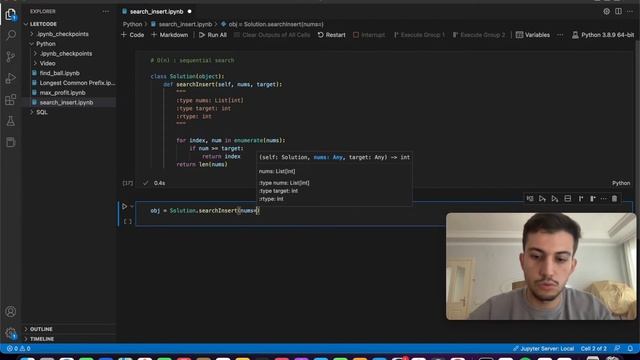
Task: Click search_insert.ipynb in the breadcrumb
Action: [185, 24]
